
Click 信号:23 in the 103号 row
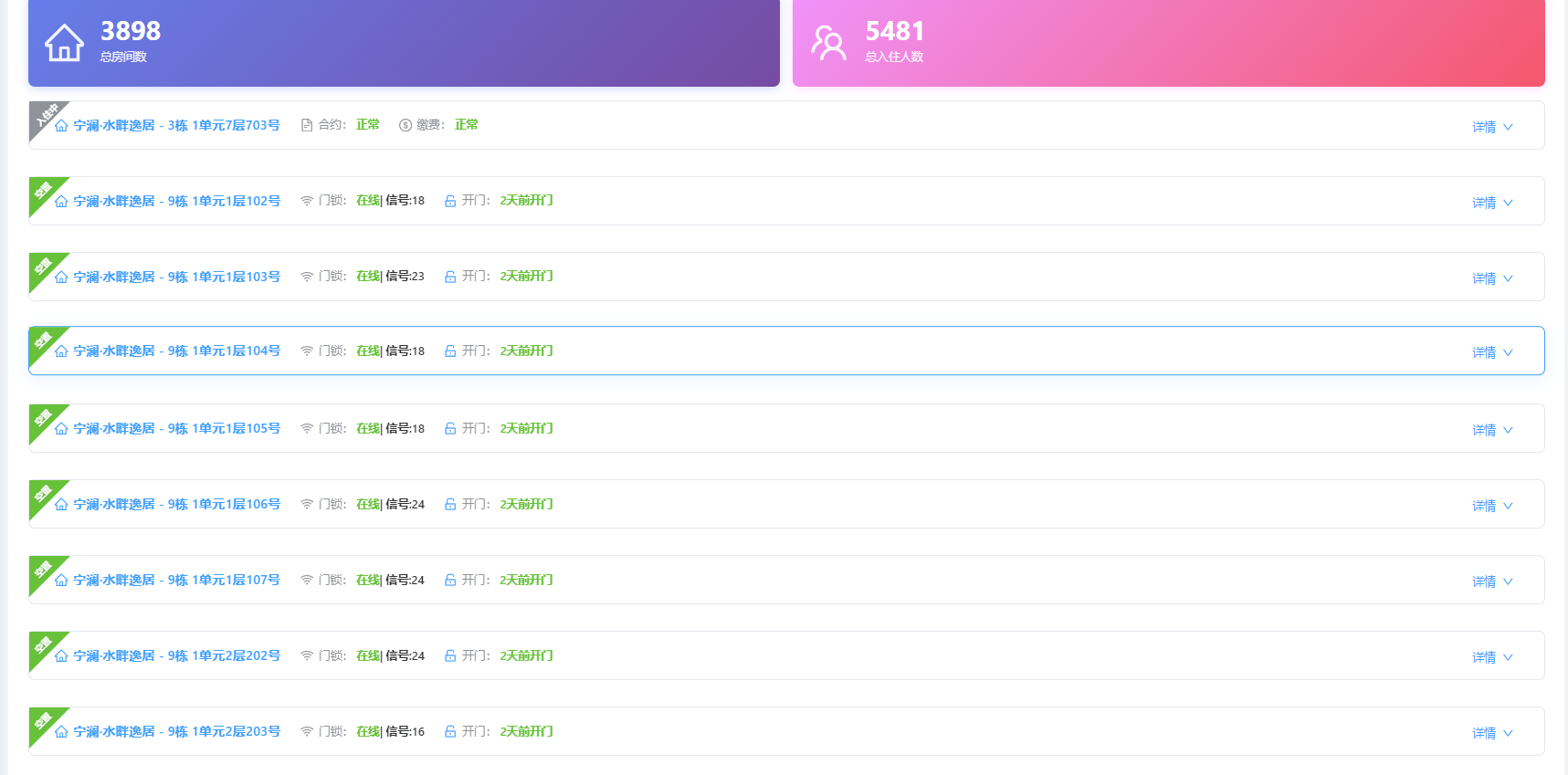[x=405, y=277]
